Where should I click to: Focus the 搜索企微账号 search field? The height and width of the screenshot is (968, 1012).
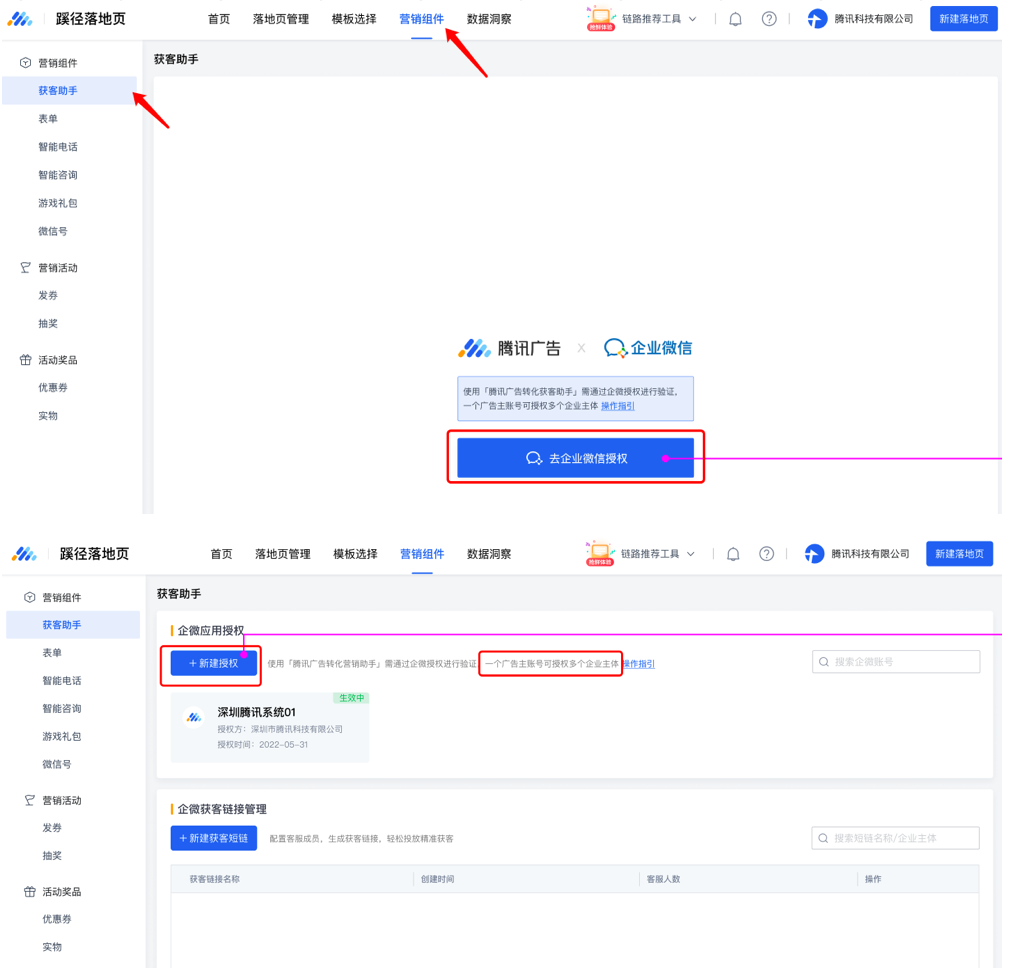coord(896,661)
